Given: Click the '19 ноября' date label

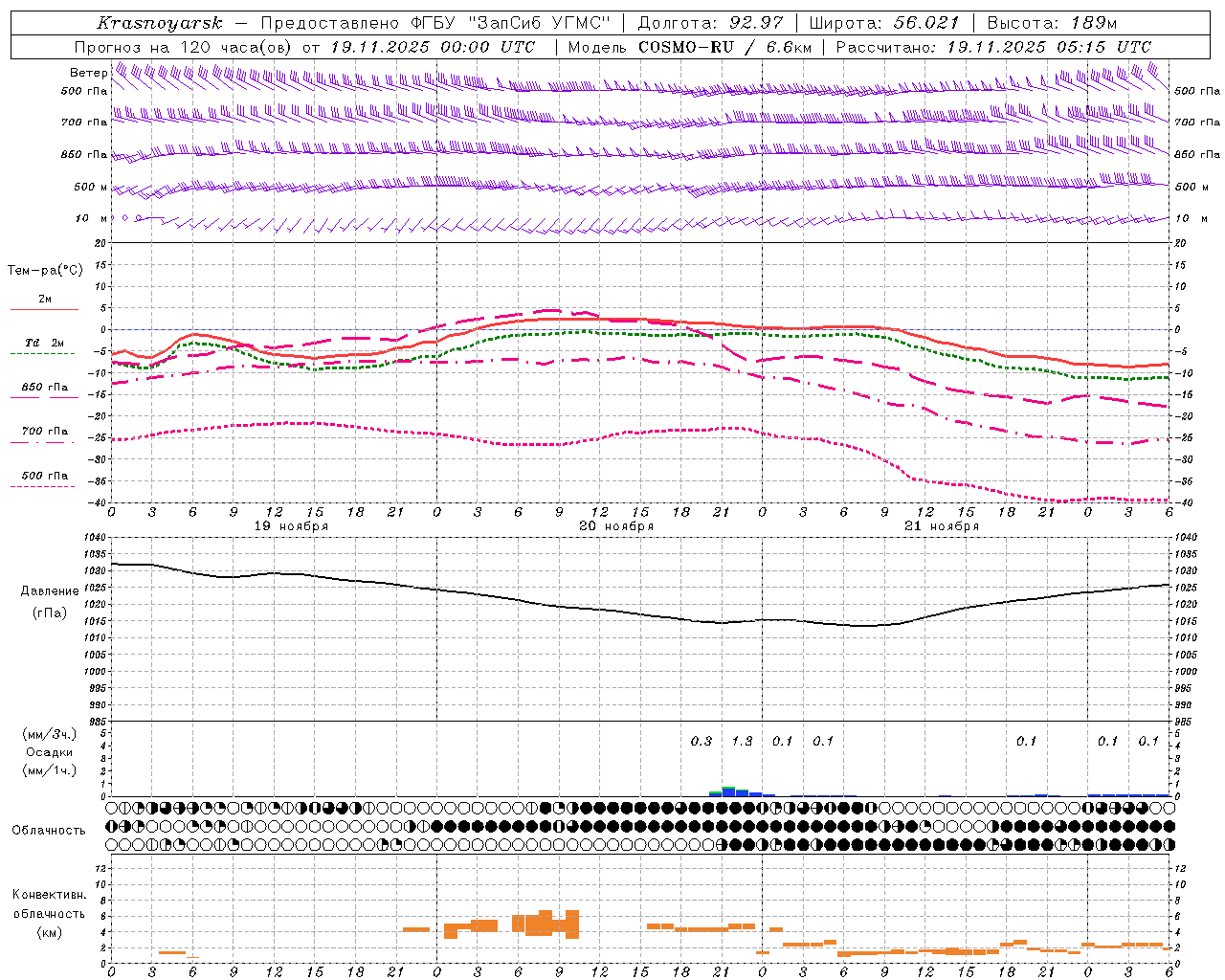Looking at the screenshot, I should [291, 526].
